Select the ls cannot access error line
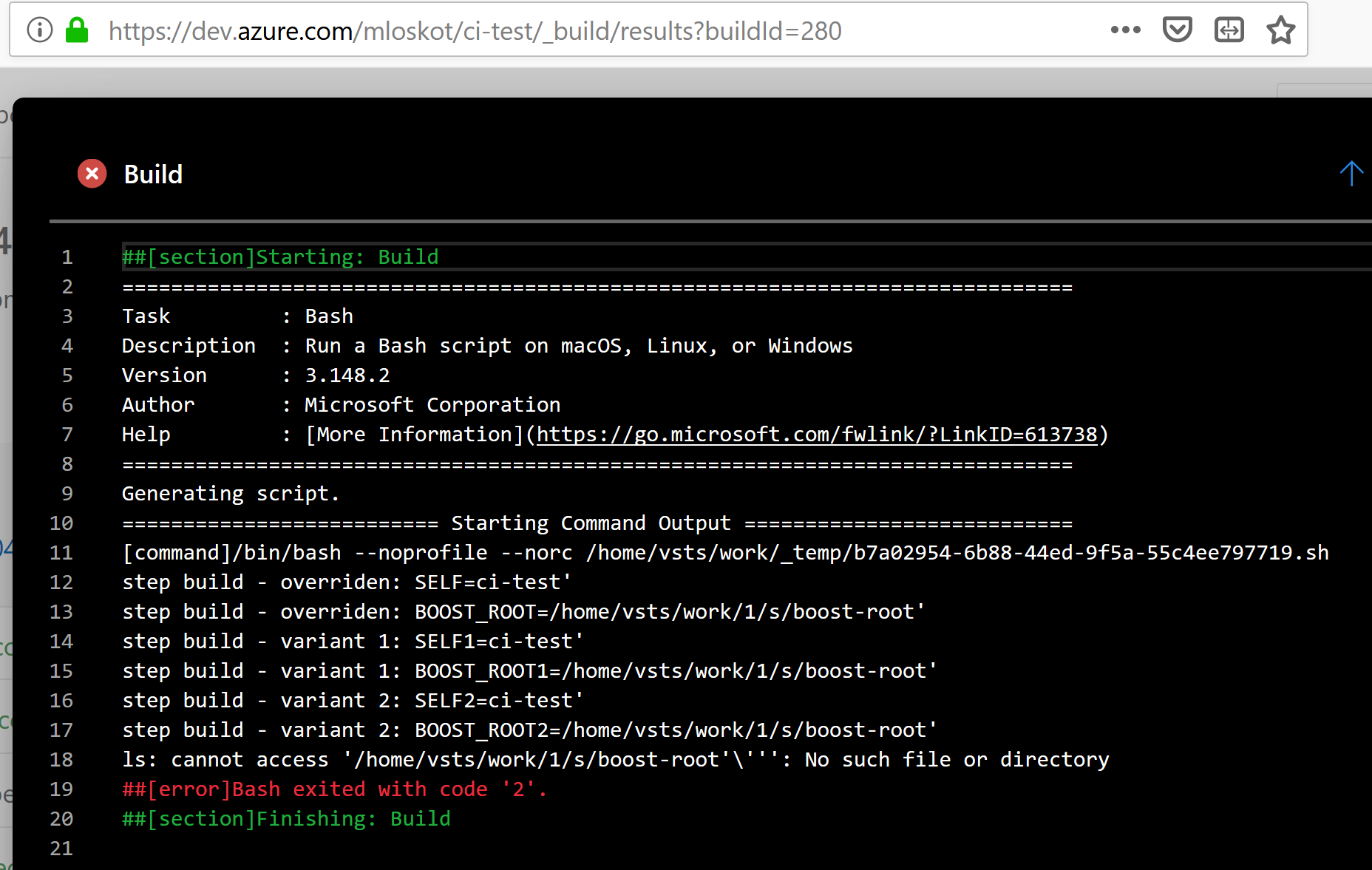 click(615, 759)
